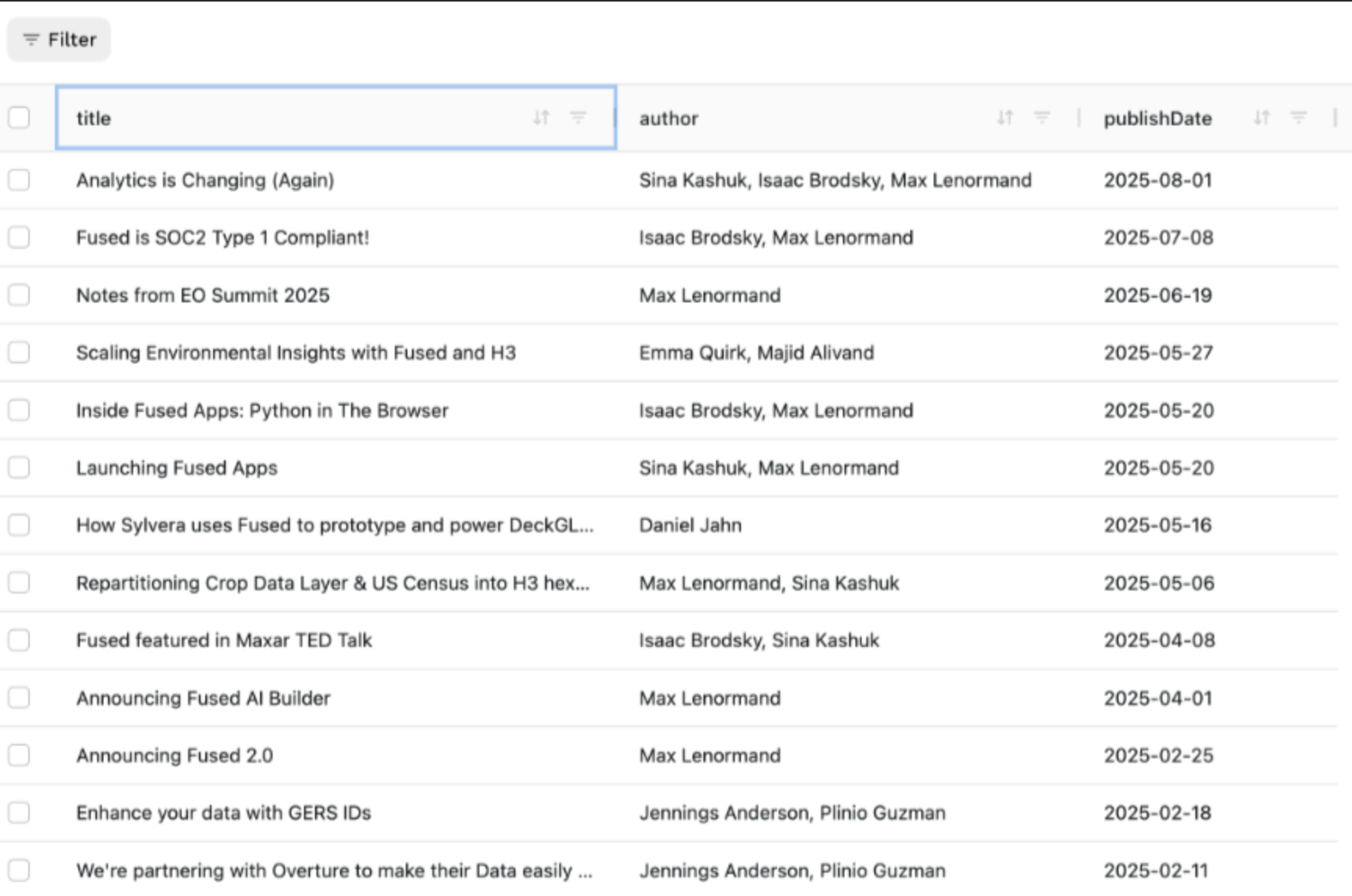The width and height of the screenshot is (1352, 896).
Task: Click the title 'Announcing Fused 2.0'
Action: coord(175,755)
